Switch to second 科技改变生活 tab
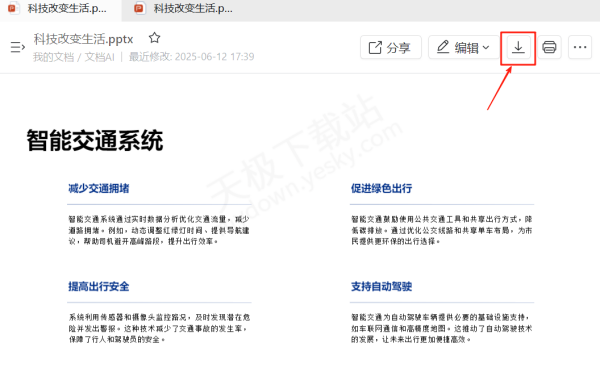 (x=184, y=8)
